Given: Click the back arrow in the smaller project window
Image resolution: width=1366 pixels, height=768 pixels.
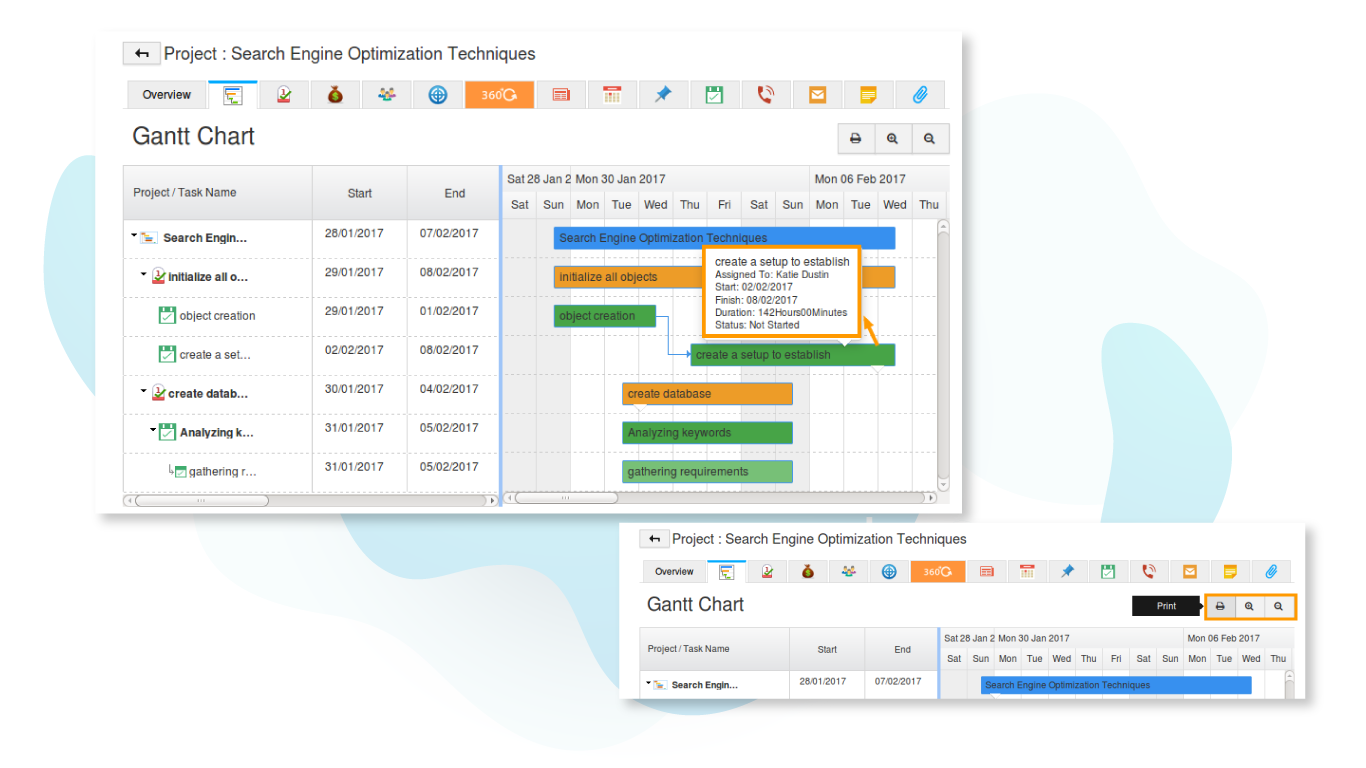Looking at the screenshot, I should pyautogui.click(x=654, y=539).
